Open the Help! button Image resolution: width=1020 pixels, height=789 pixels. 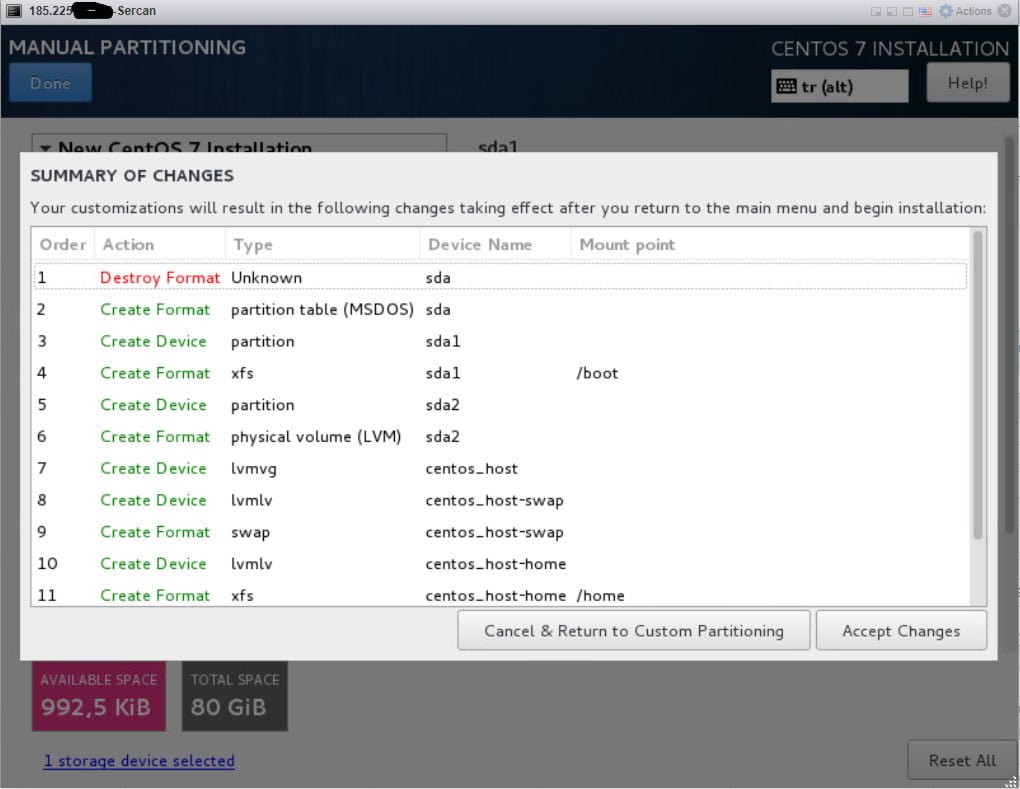[967, 83]
